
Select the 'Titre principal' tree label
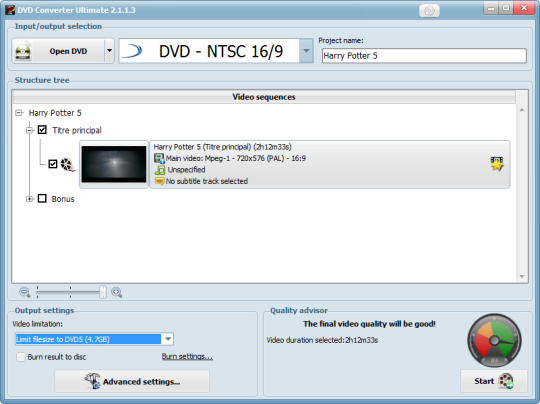pos(77,130)
